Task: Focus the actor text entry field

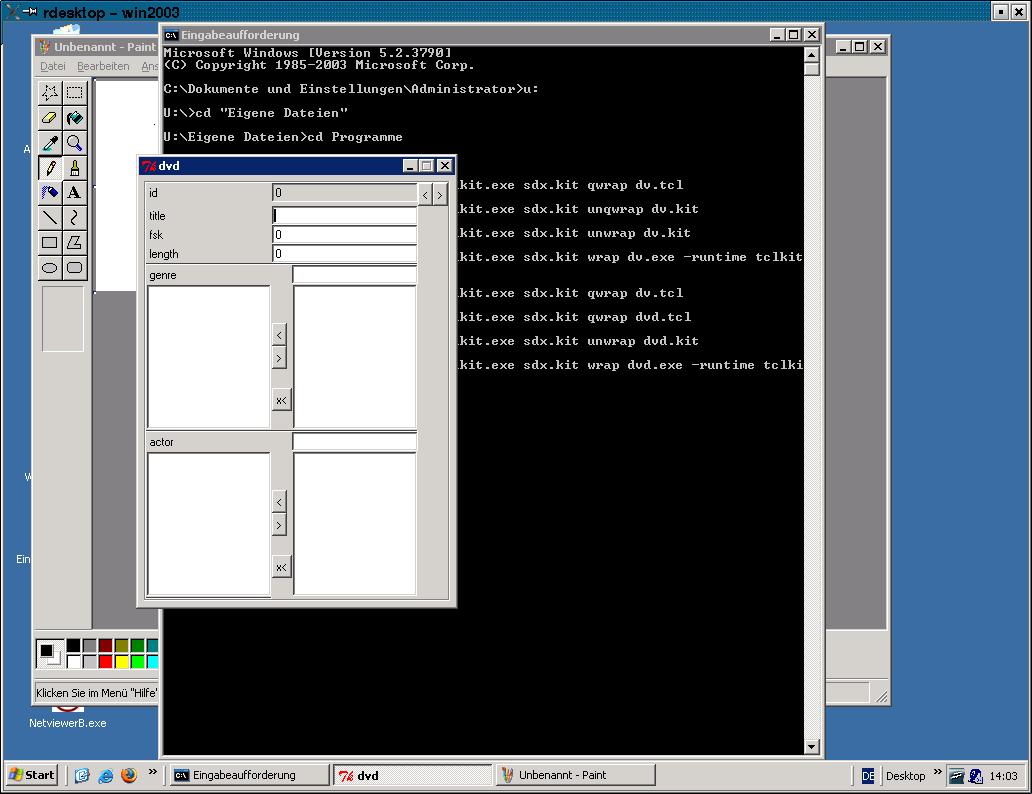Action: [x=355, y=442]
